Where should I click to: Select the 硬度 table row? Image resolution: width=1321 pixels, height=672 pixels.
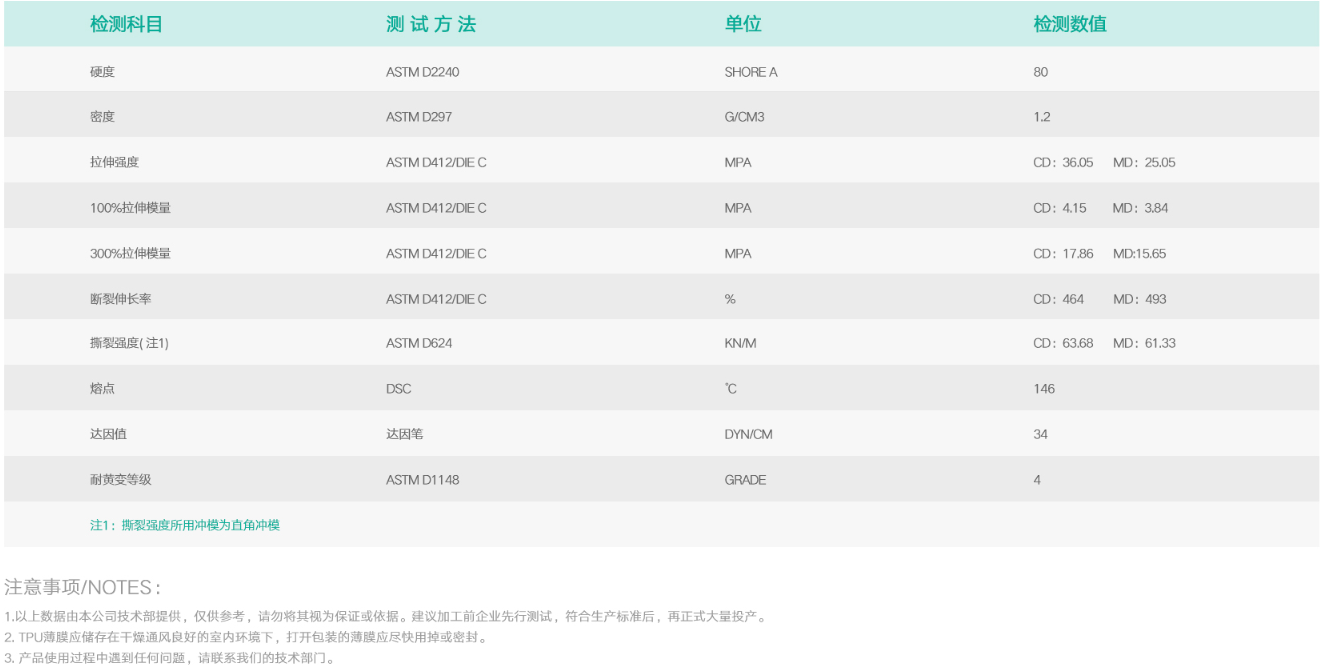coord(100,71)
